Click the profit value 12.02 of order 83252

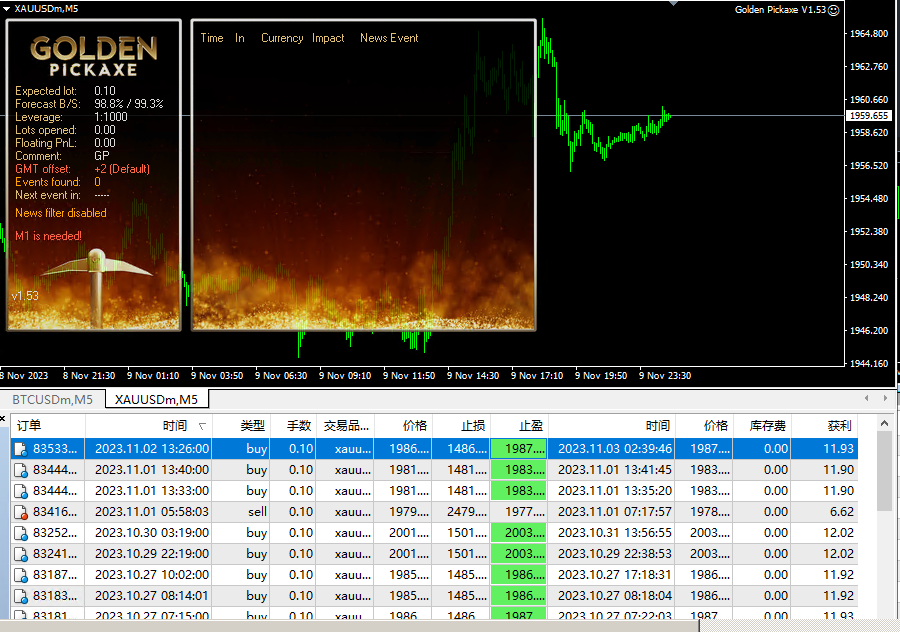(839, 533)
